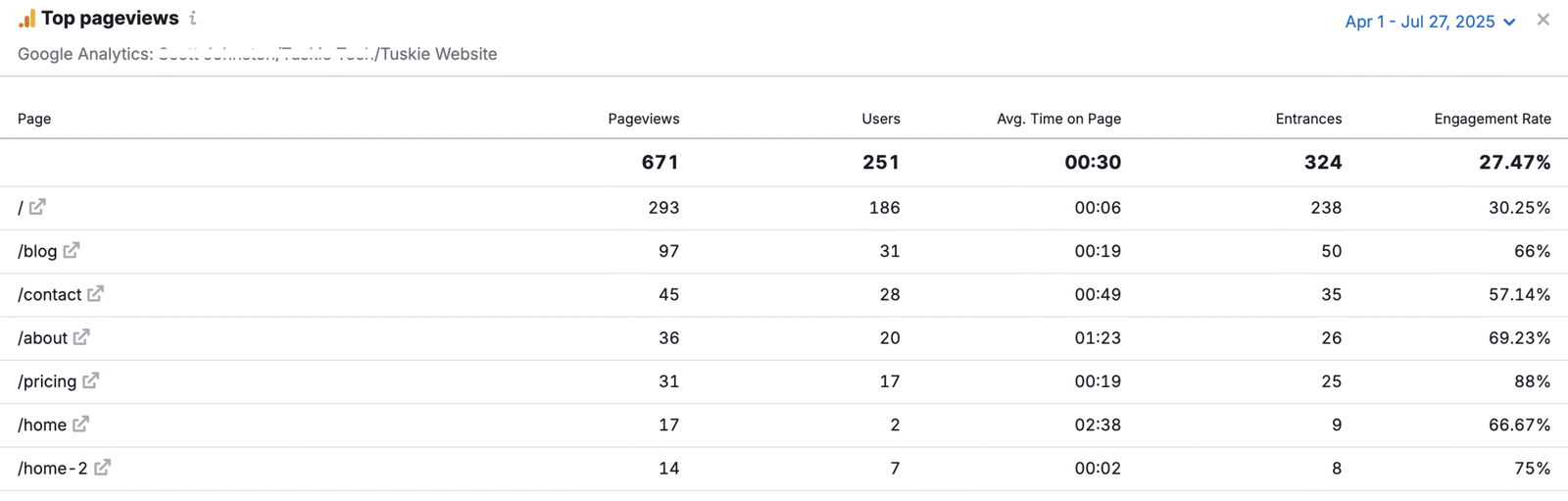Sort table by Entrances column header
Screen dimensions: 1568x501
click(1308, 119)
